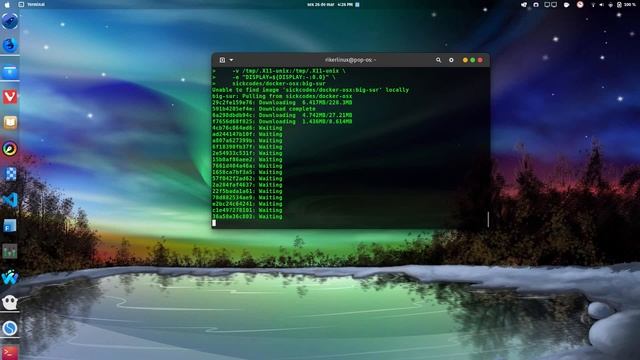Open the blue circular S app in dock
The height and width of the screenshot is (360, 640).
point(10,328)
